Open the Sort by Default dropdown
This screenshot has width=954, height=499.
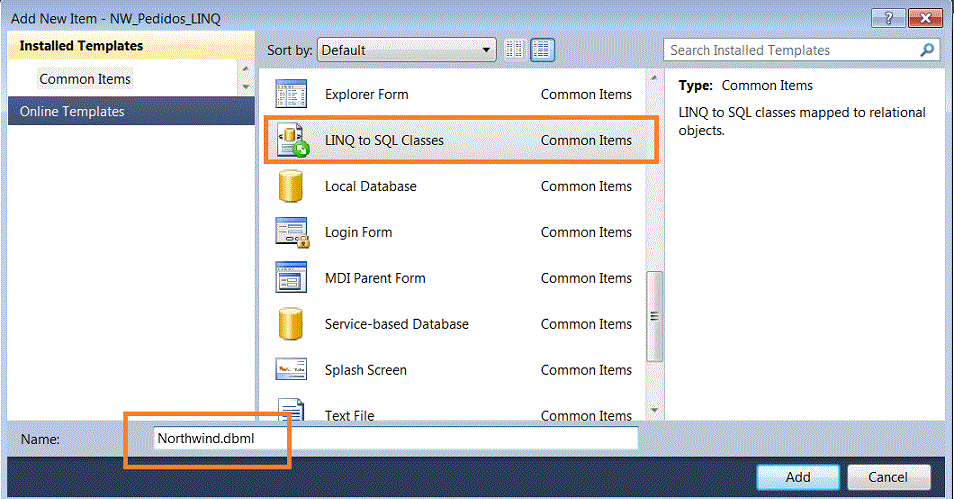(406, 50)
